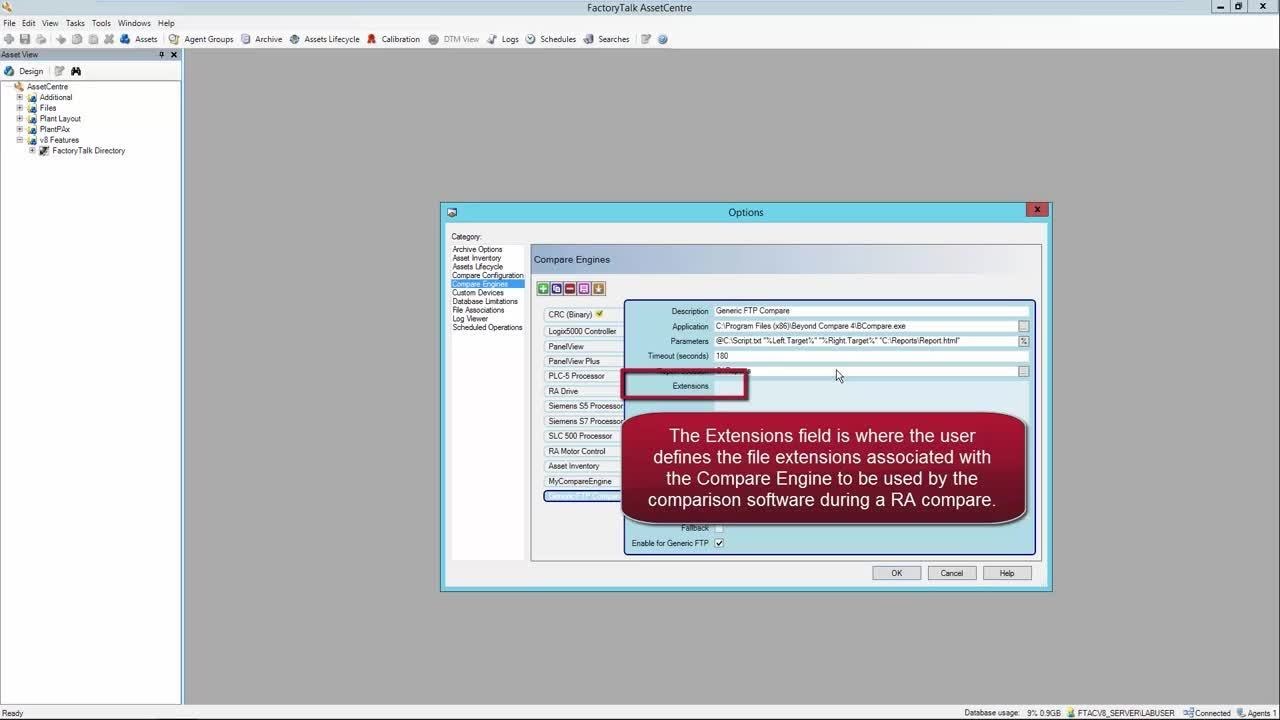Viewport: 1280px width, 720px height.
Task: Open Schedules from the toolbar
Action: (x=551, y=39)
